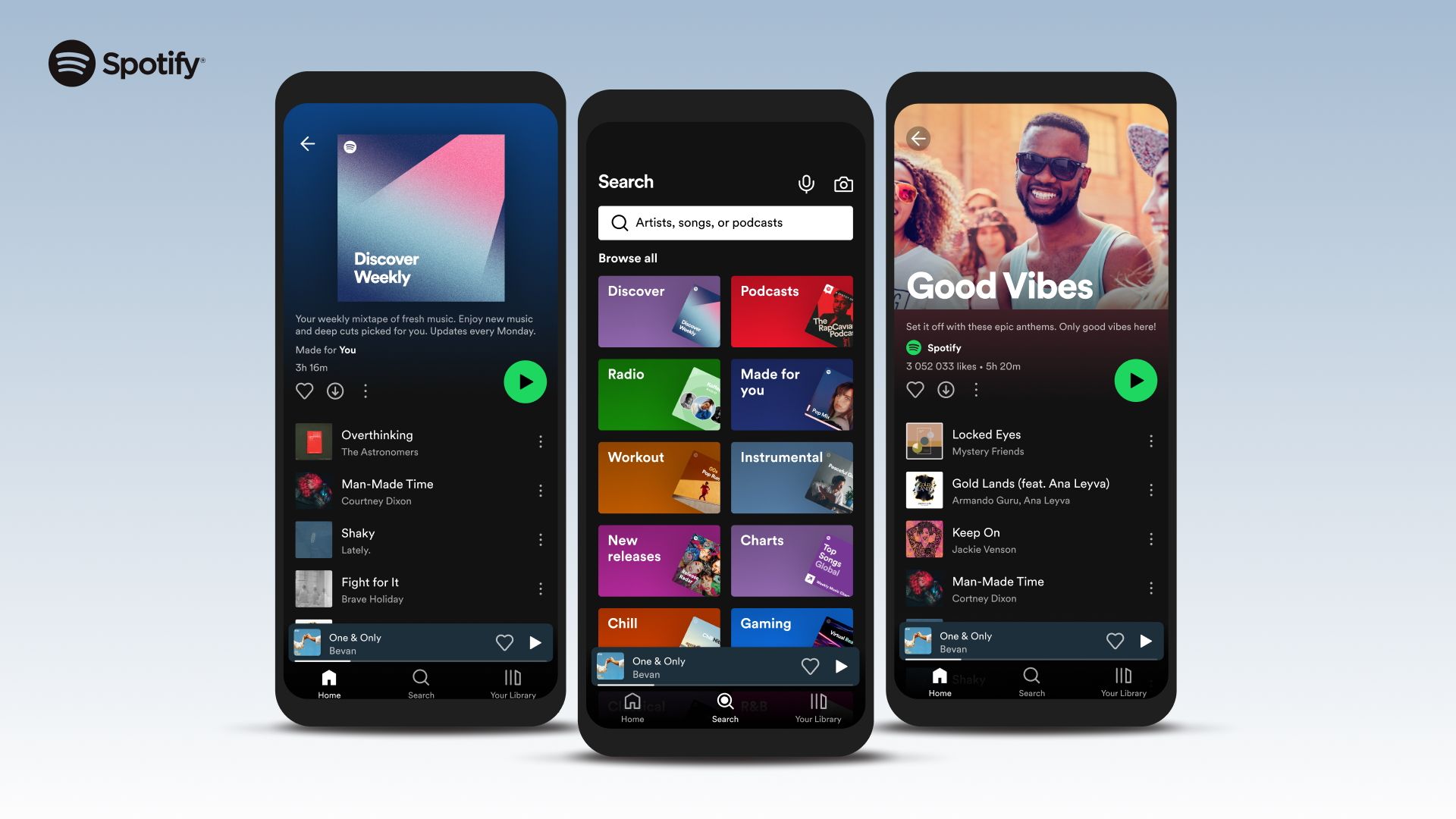Tap the back arrow on Good Vibes screen
The width and height of the screenshot is (1456, 819).
coord(919,138)
